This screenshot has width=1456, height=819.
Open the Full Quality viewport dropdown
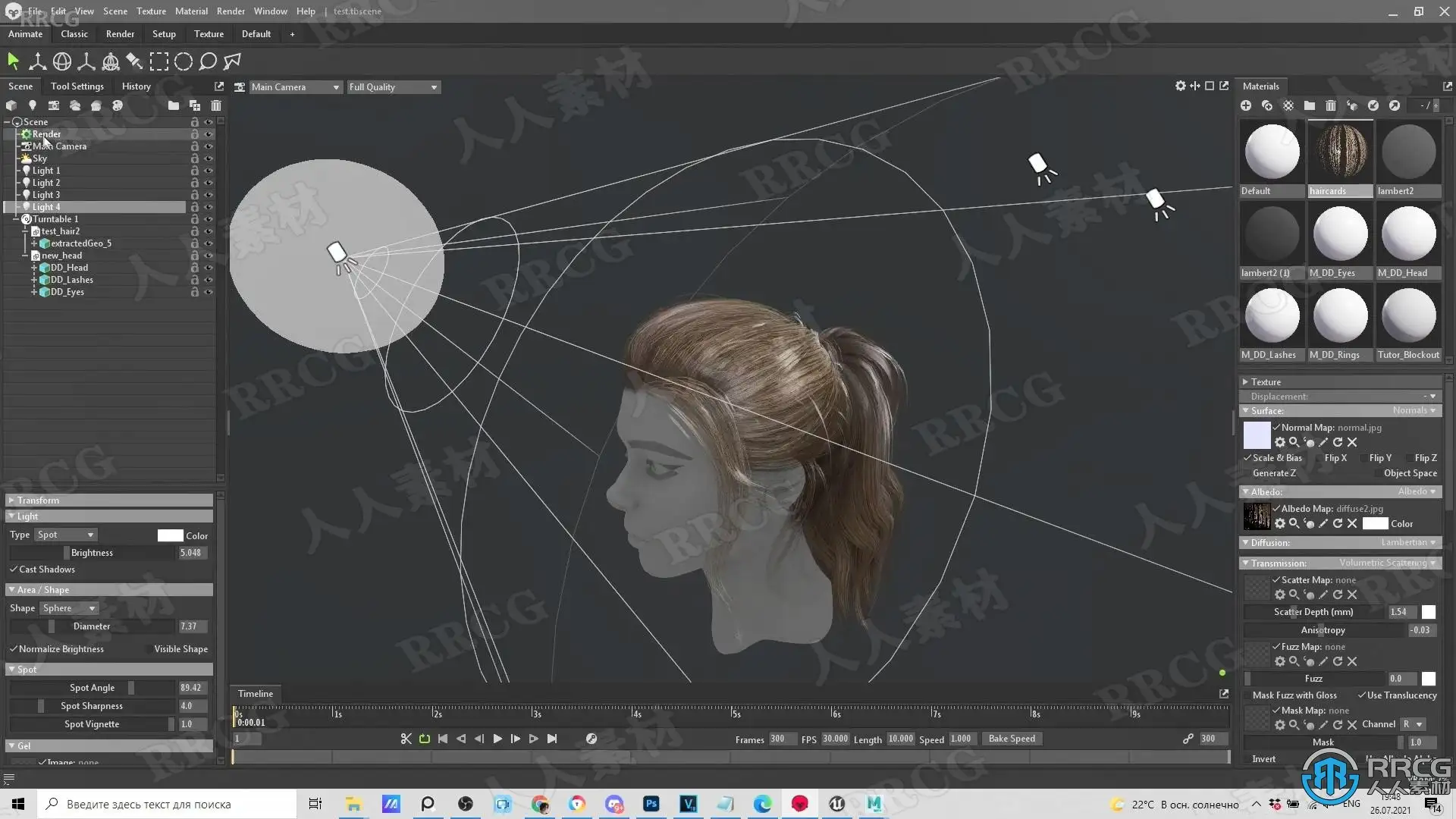pos(393,87)
